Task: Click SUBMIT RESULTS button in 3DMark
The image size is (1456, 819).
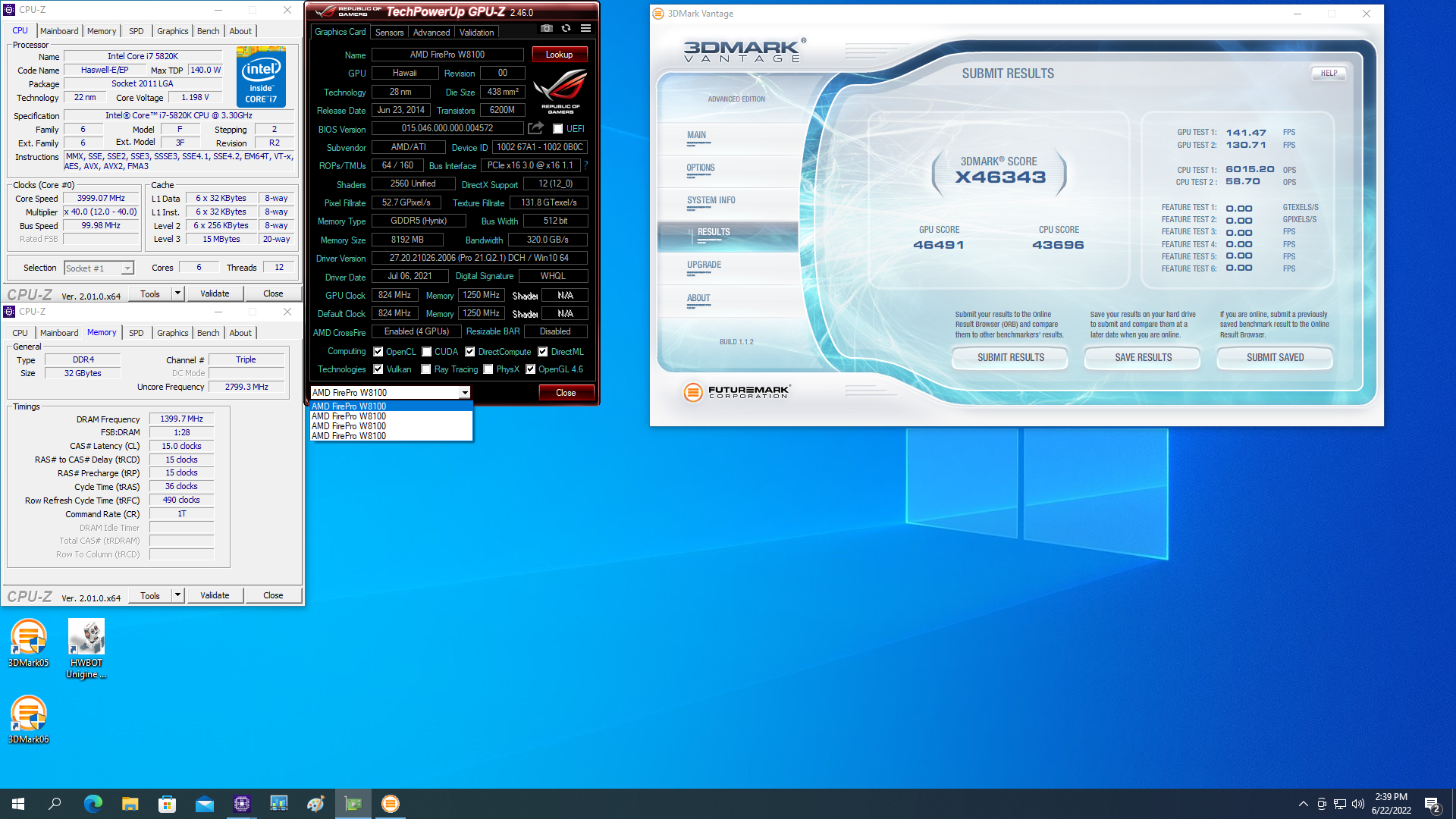Action: (x=1010, y=357)
